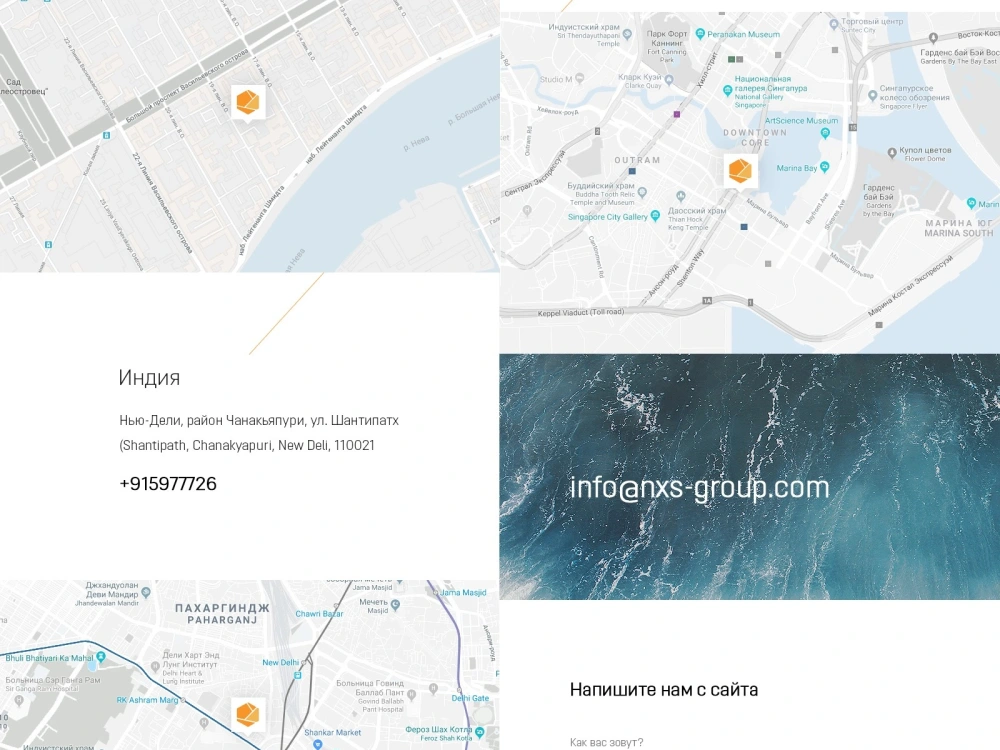Select the Studio M location pin
Viewport: 1000px width, 750px height.
pos(579,78)
